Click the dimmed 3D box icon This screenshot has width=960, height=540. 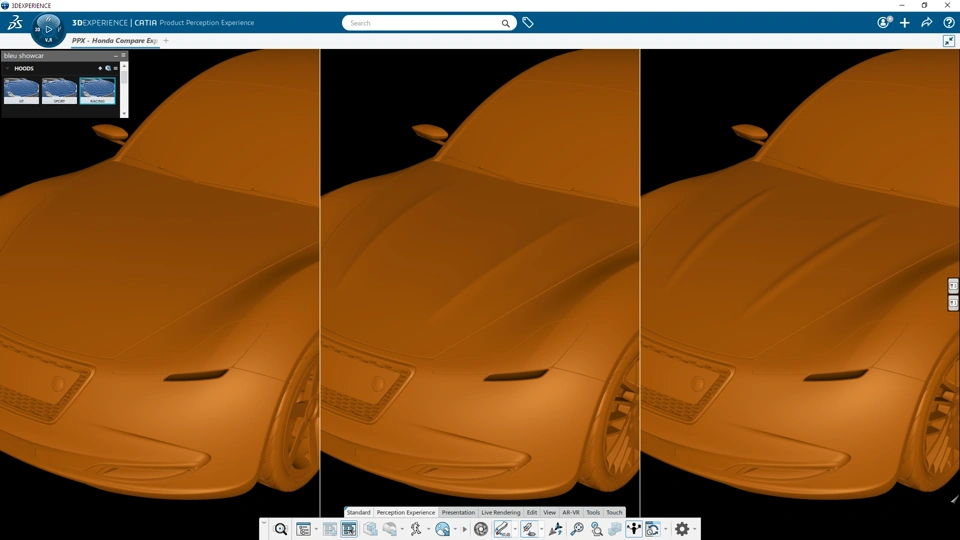(370, 529)
